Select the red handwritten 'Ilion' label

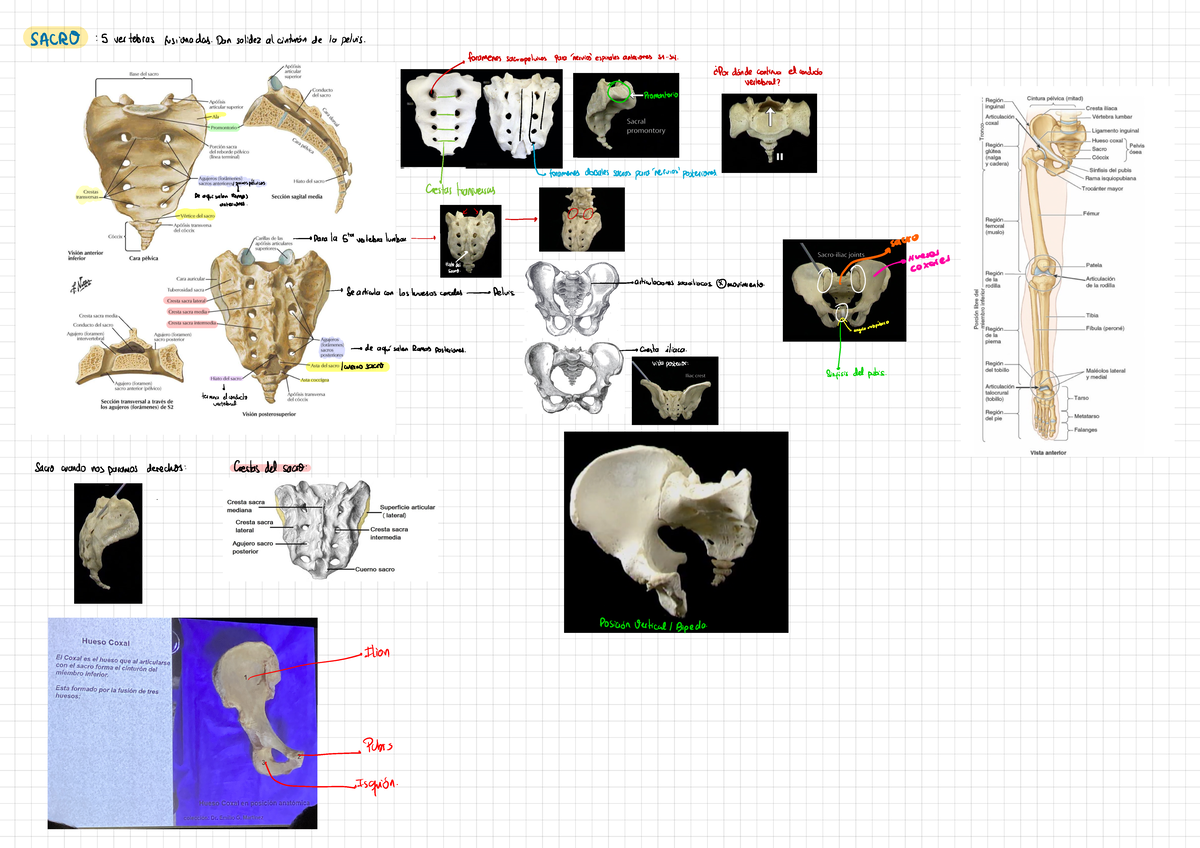tap(376, 652)
